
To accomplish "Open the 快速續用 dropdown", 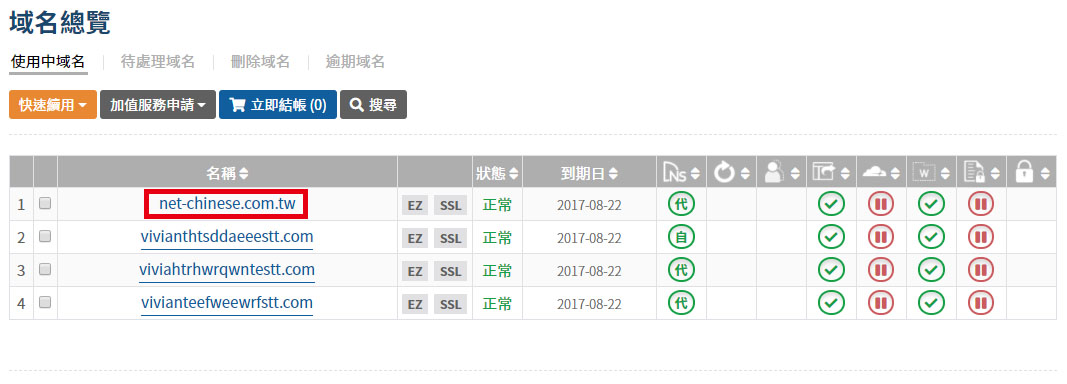I will point(53,105).
